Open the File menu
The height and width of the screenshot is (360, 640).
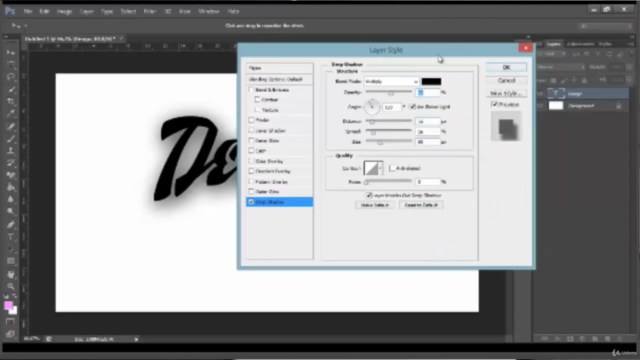pyautogui.click(x=28, y=11)
